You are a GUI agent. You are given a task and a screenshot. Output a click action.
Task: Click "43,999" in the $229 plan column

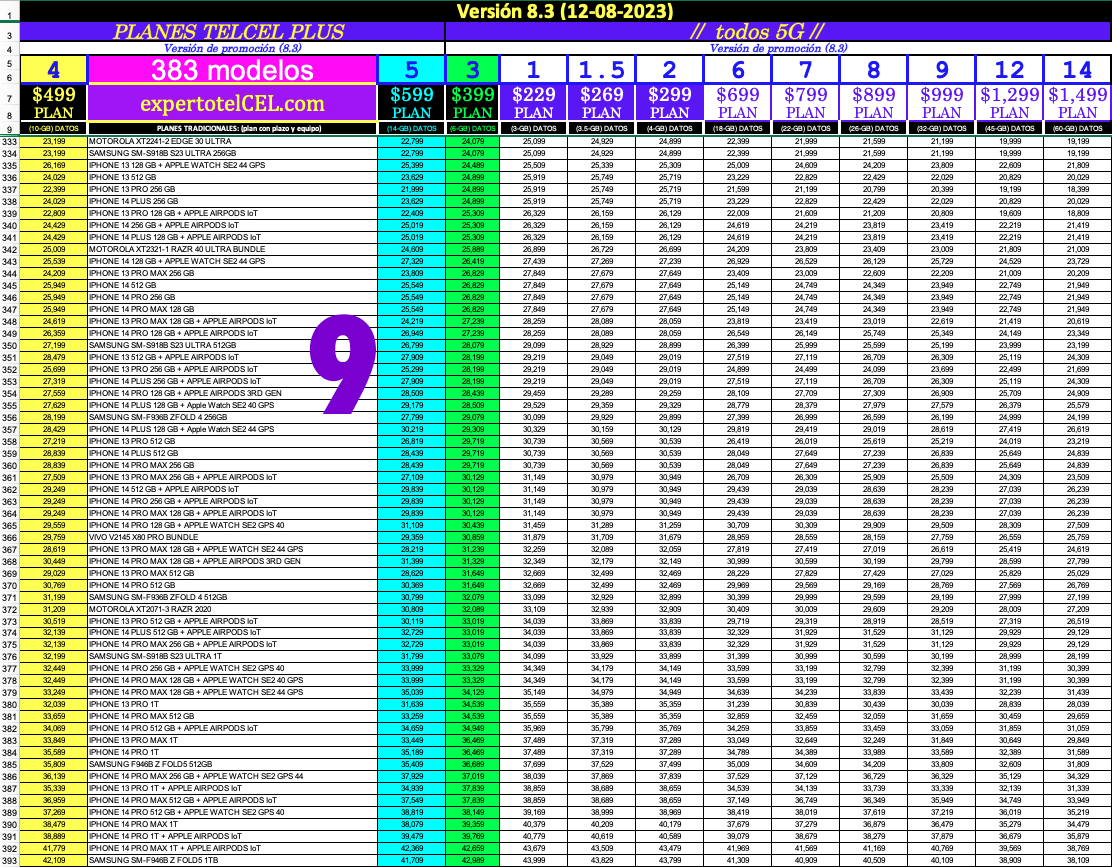533,861
